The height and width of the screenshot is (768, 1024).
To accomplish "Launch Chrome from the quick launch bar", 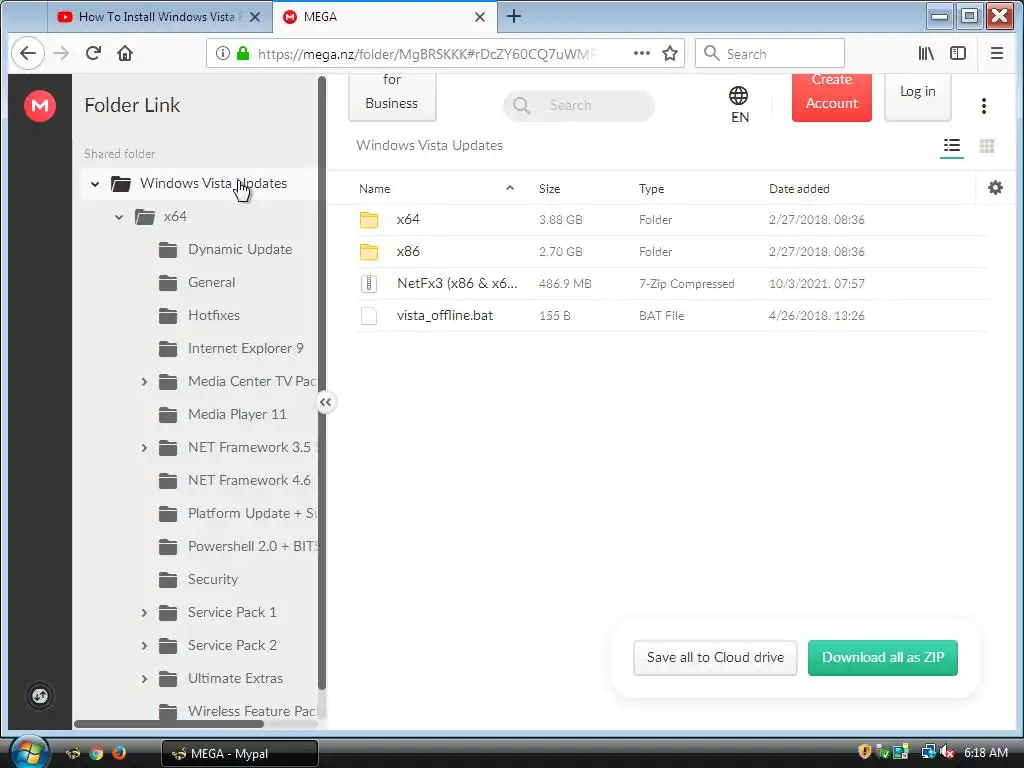I will coord(96,754).
